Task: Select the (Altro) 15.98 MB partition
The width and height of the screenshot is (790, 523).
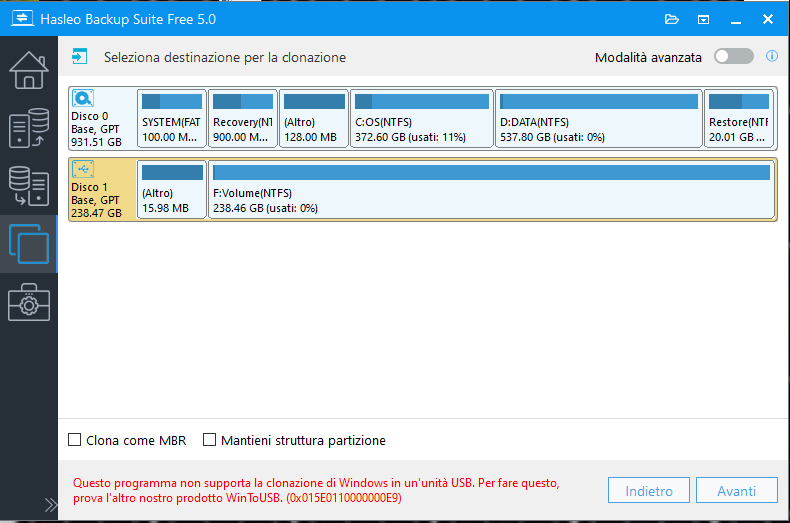Action: (x=172, y=189)
